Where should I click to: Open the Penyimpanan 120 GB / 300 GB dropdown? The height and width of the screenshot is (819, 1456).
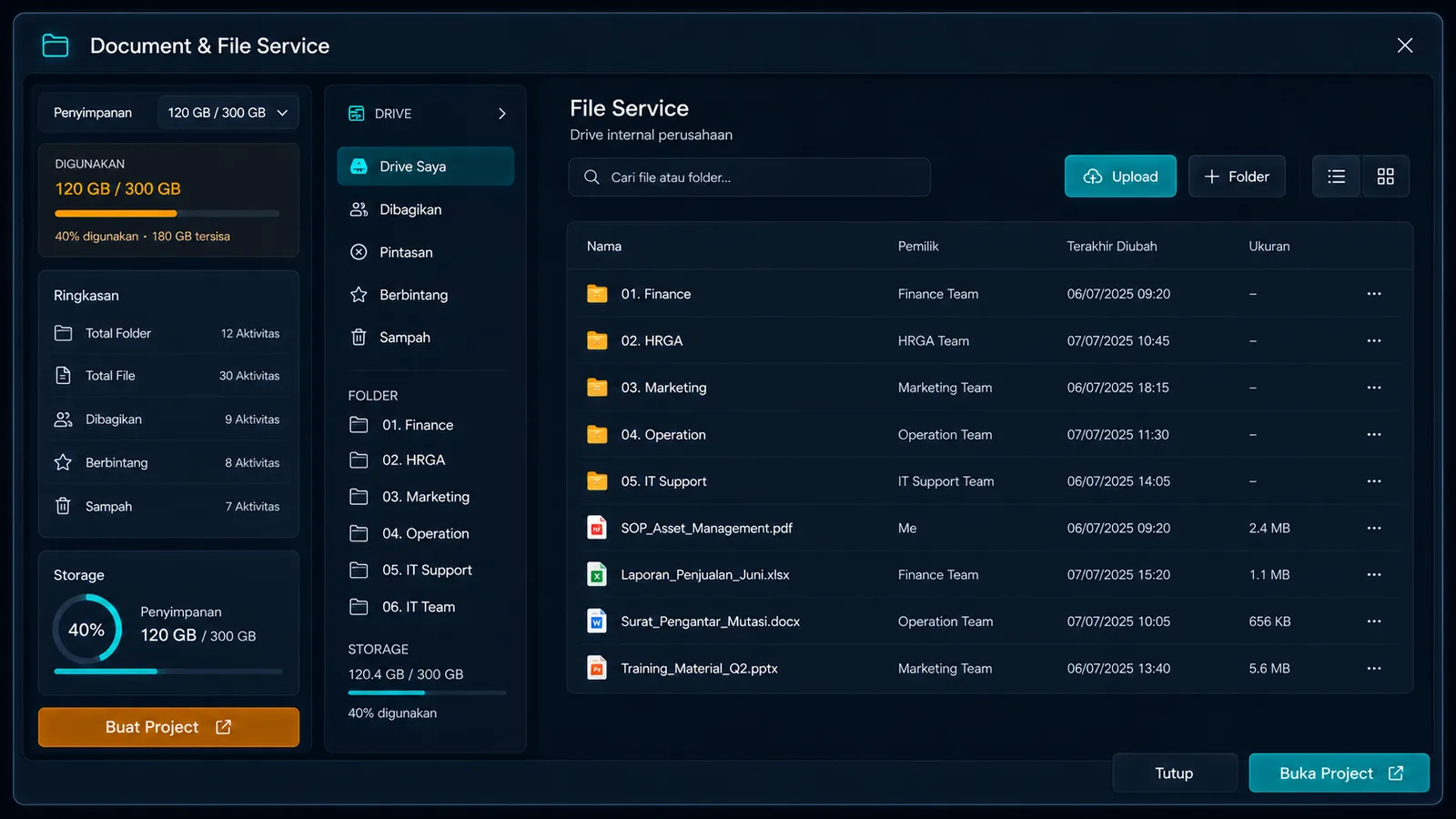point(227,113)
